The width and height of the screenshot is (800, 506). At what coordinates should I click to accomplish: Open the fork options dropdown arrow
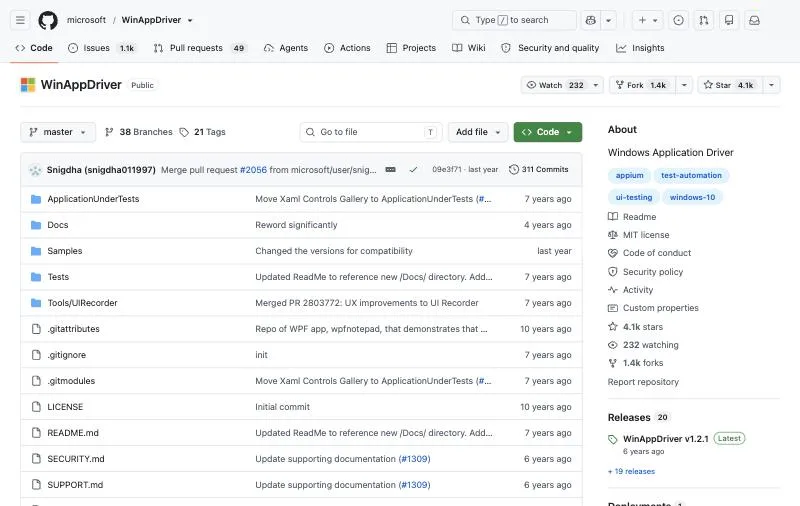(x=684, y=85)
